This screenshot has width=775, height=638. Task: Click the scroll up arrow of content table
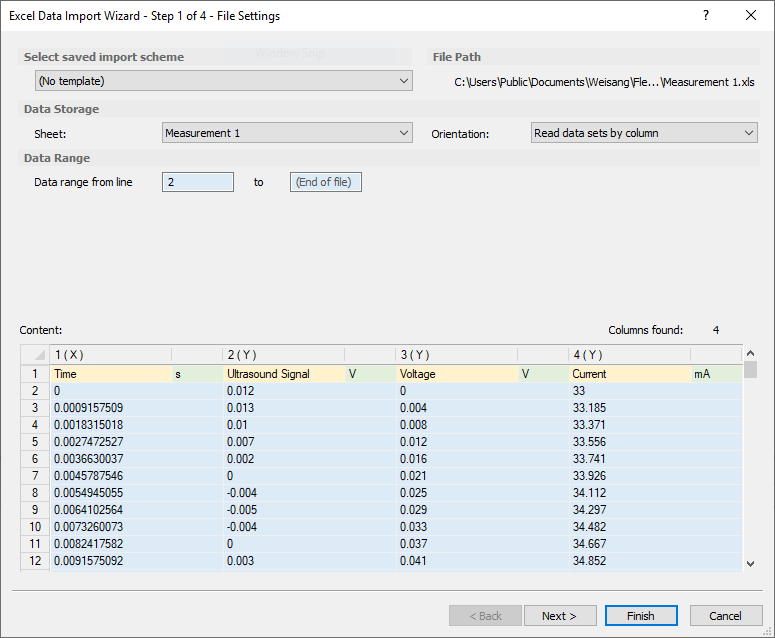point(750,353)
